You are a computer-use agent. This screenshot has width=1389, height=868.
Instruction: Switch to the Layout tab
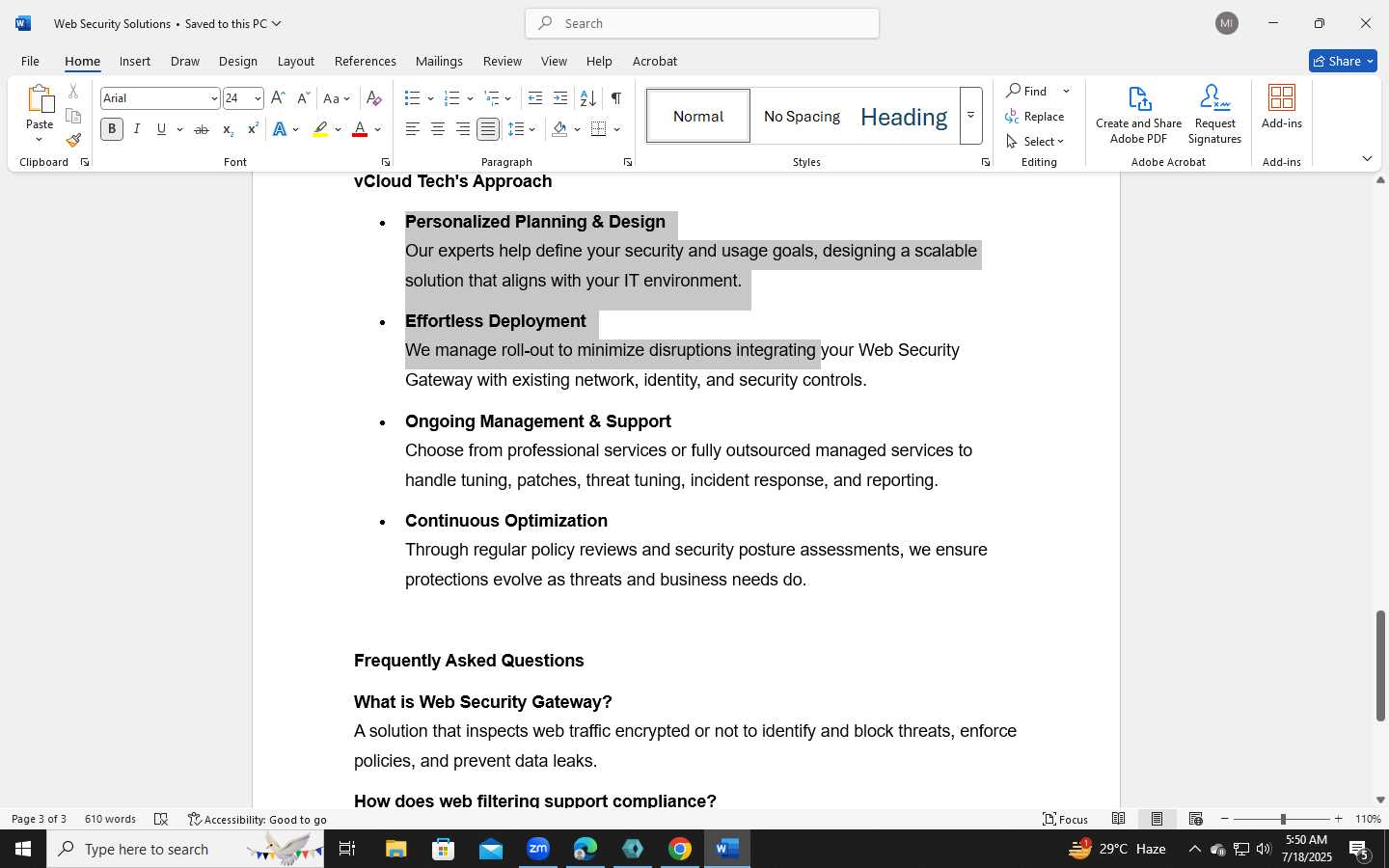[296, 61]
